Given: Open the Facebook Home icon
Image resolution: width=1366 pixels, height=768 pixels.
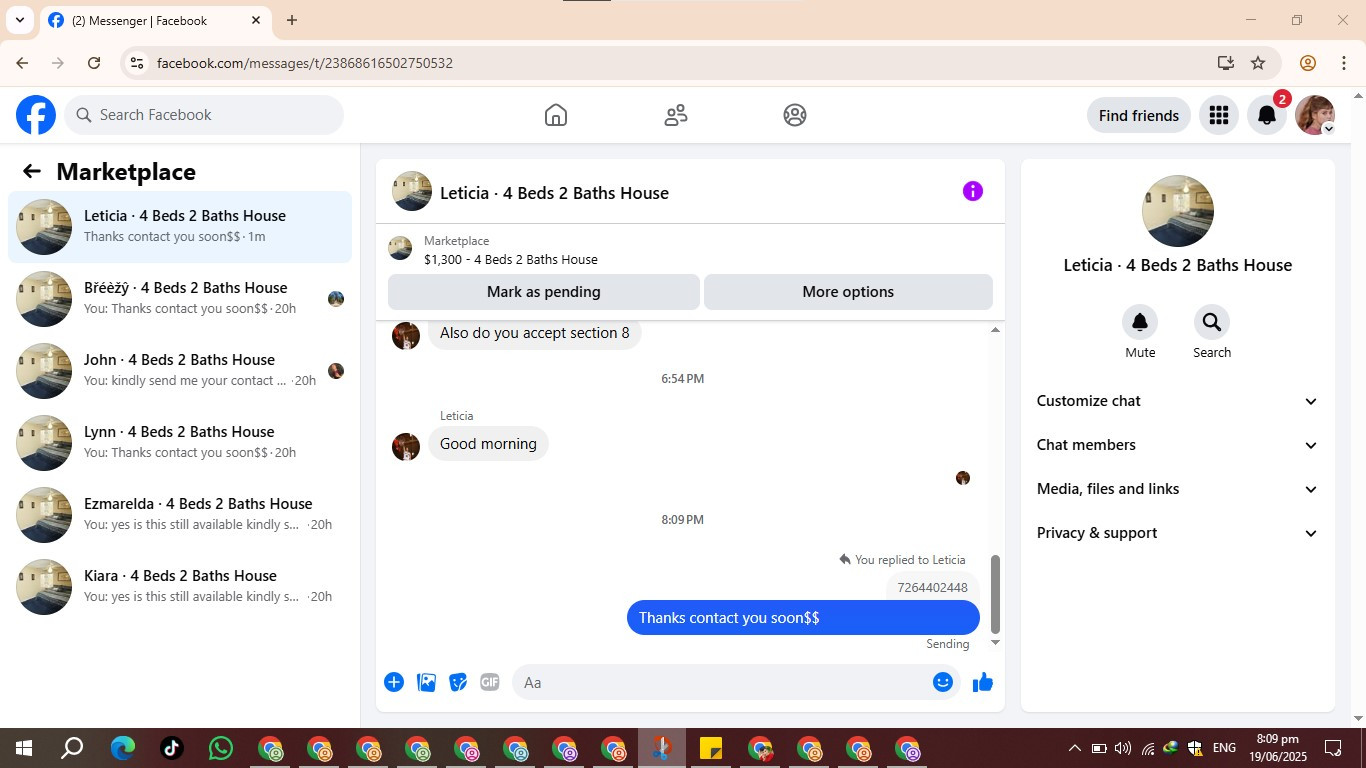Looking at the screenshot, I should tap(556, 115).
